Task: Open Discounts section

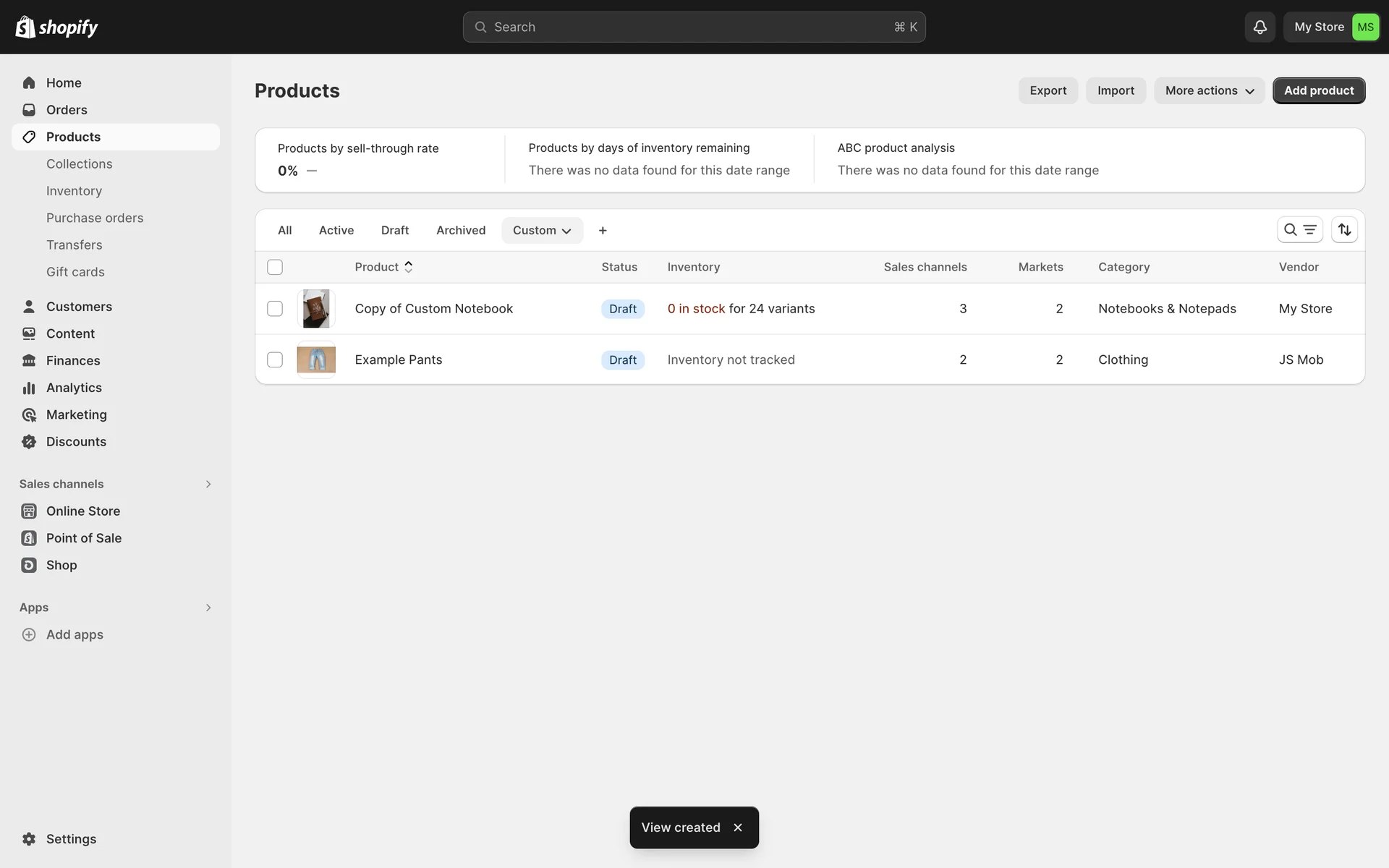Action: click(76, 442)
